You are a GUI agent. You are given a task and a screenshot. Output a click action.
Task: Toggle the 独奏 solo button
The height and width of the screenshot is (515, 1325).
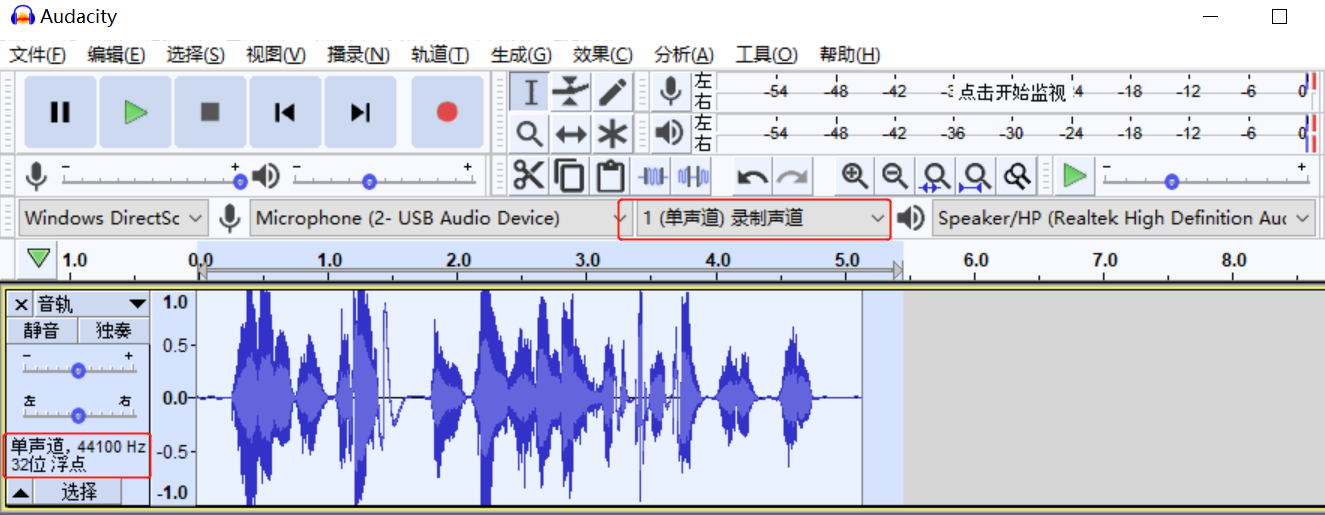tap(113, 330)
